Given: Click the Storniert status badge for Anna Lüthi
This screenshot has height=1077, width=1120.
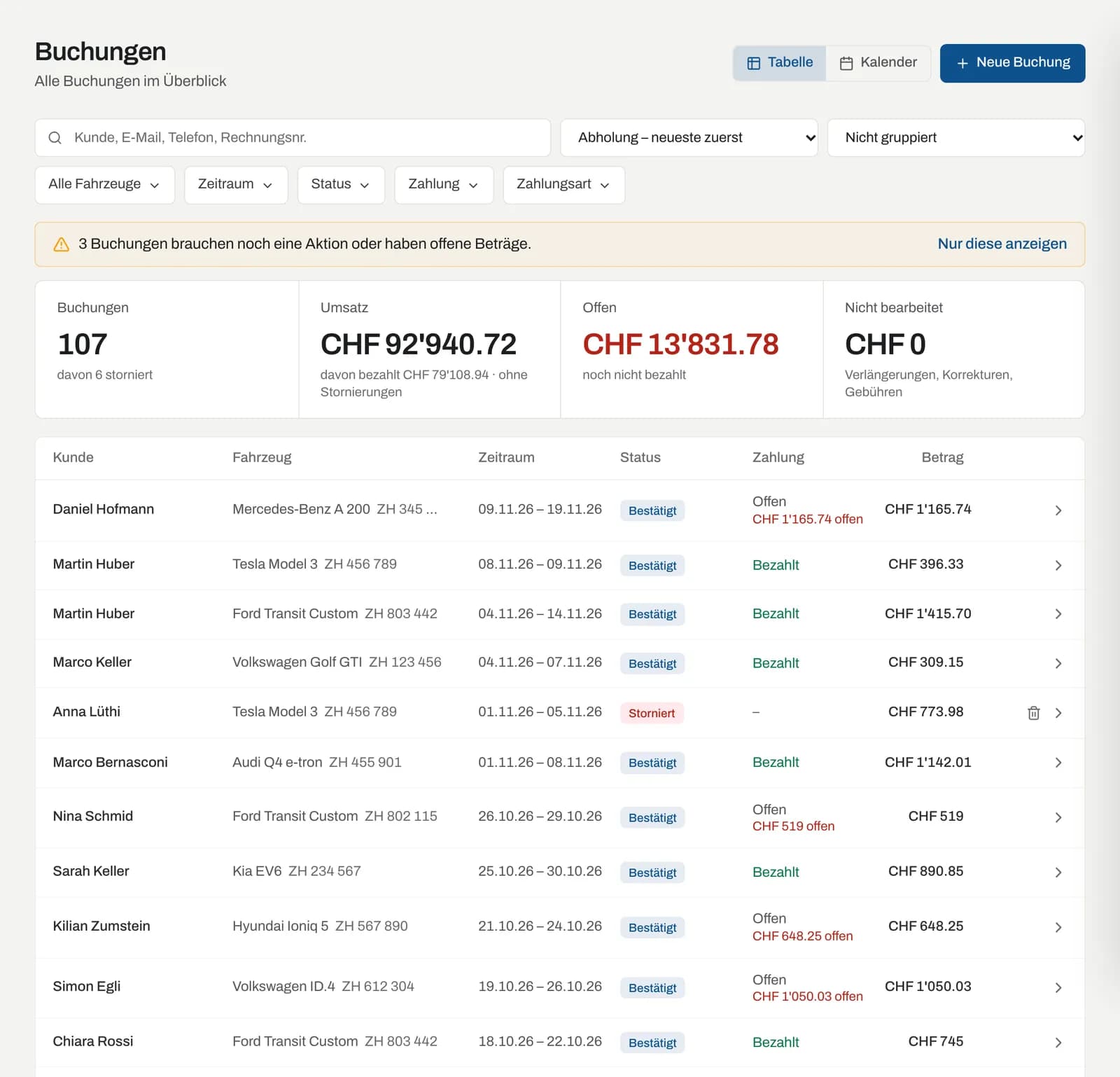Looking at the screenshot, I should (x=652, y=713).
